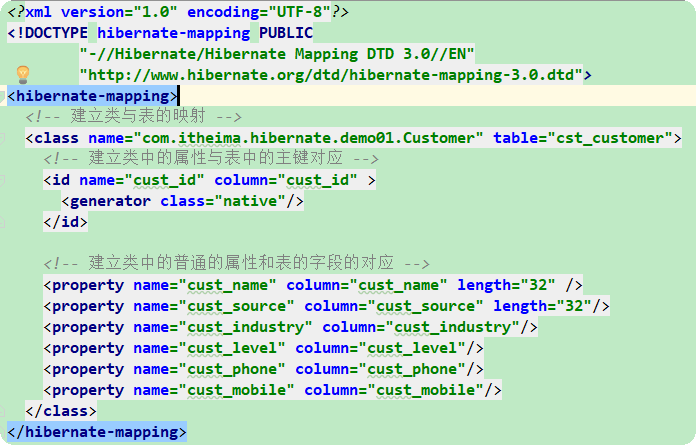This screenshot has height=445, width=696.
Task: Click the opening class tag keyword
Action: [x=56, y=138]
